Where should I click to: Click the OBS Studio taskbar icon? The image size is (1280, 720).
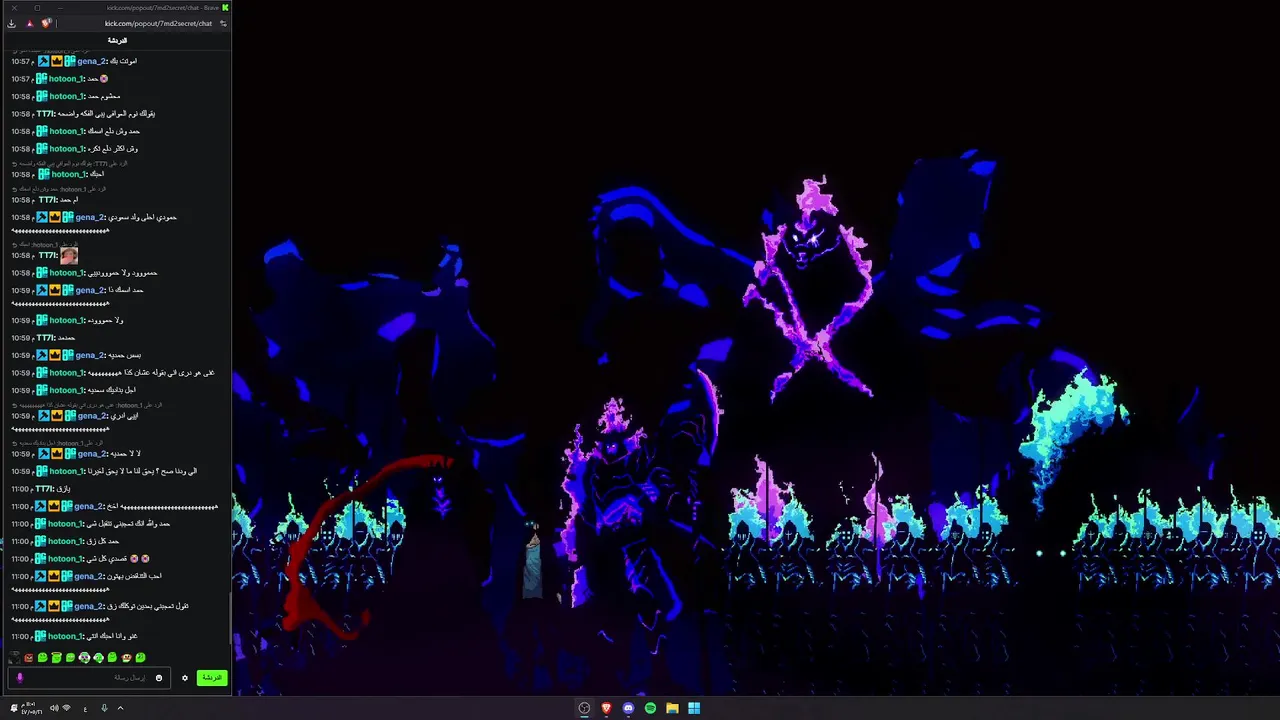[x=584, y=708]
